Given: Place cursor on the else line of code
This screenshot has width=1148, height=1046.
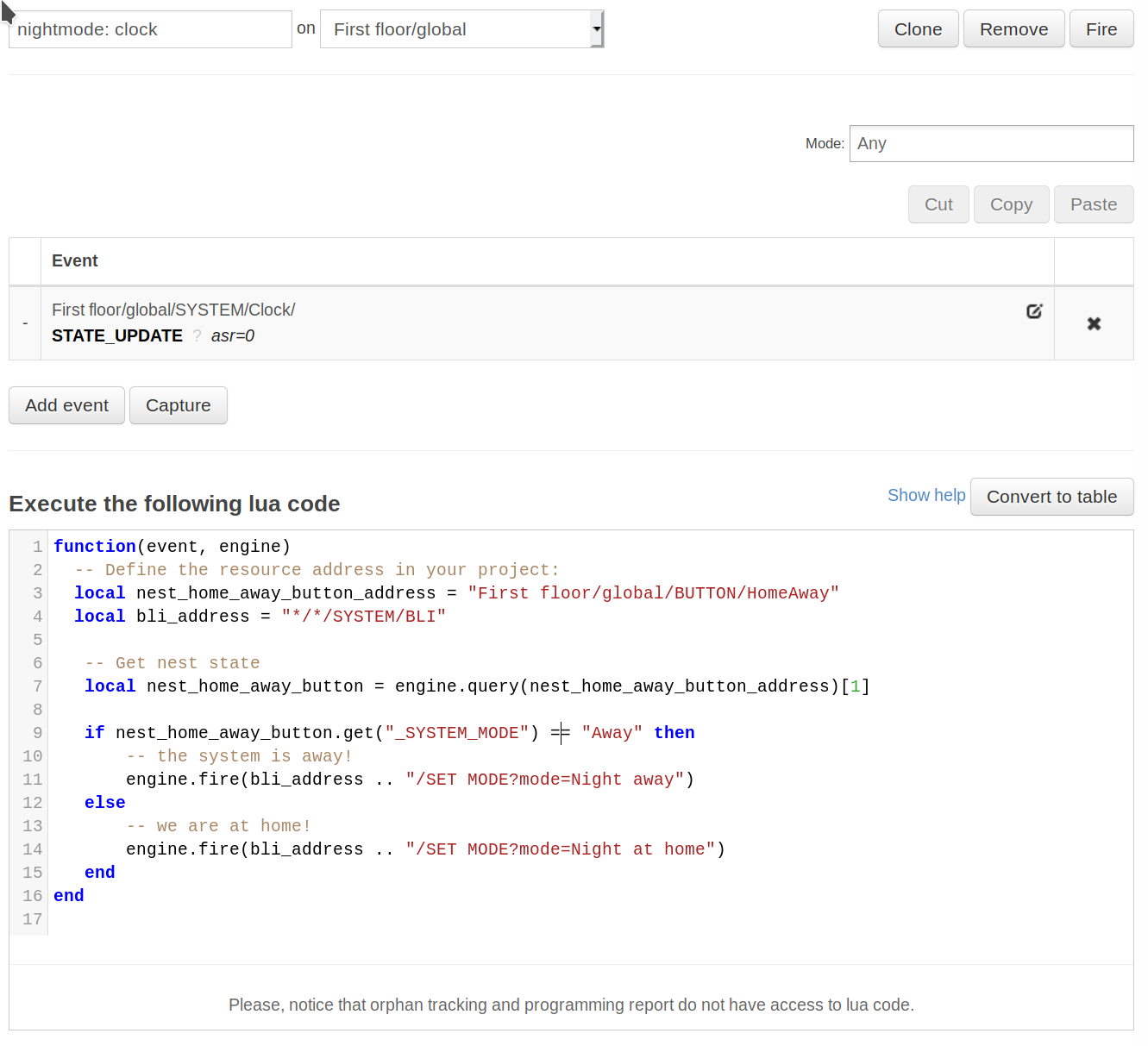Looking at the screenshot, I should [105, 803].
